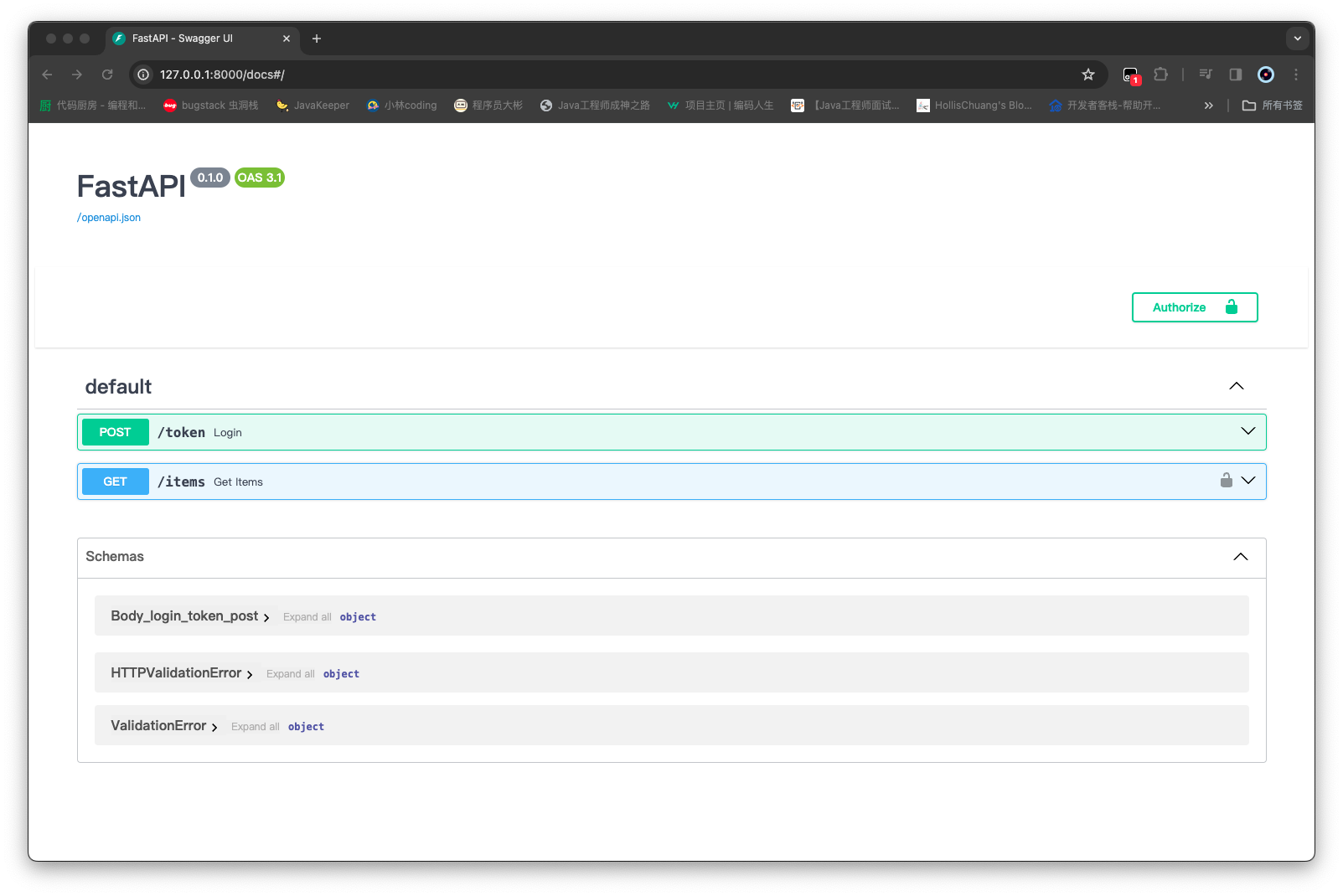Open the 小林coding bookmark

tap(402, 106)
